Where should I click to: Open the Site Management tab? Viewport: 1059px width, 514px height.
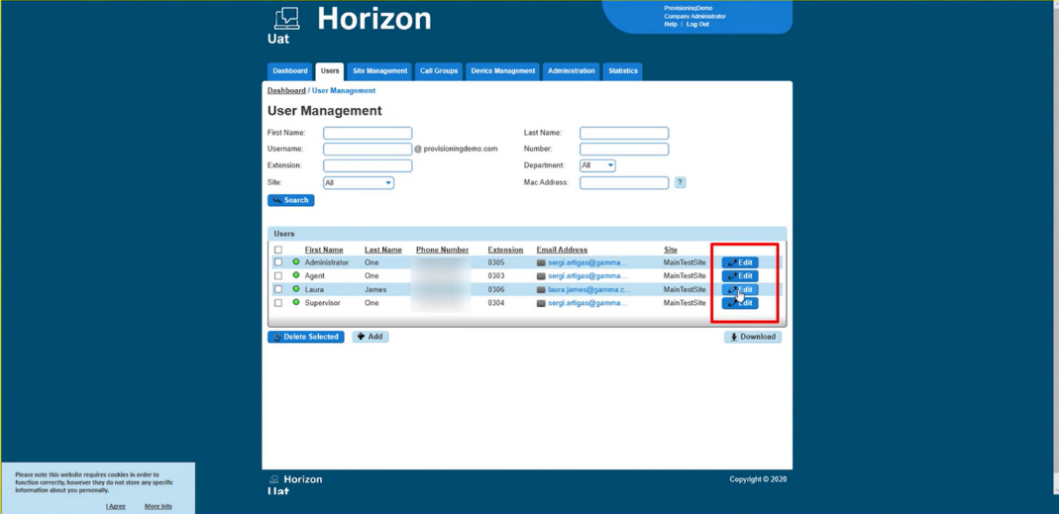point(380,71)
